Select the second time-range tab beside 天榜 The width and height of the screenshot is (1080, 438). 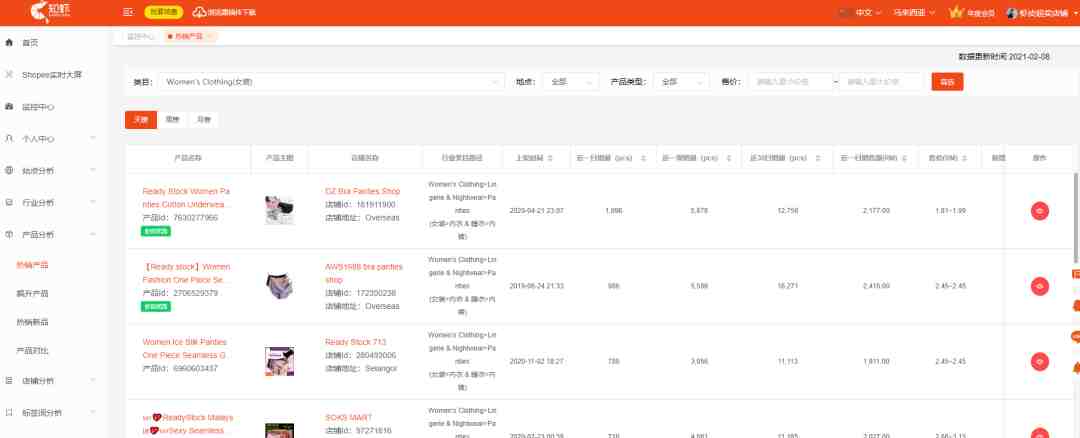coord(172,120)
